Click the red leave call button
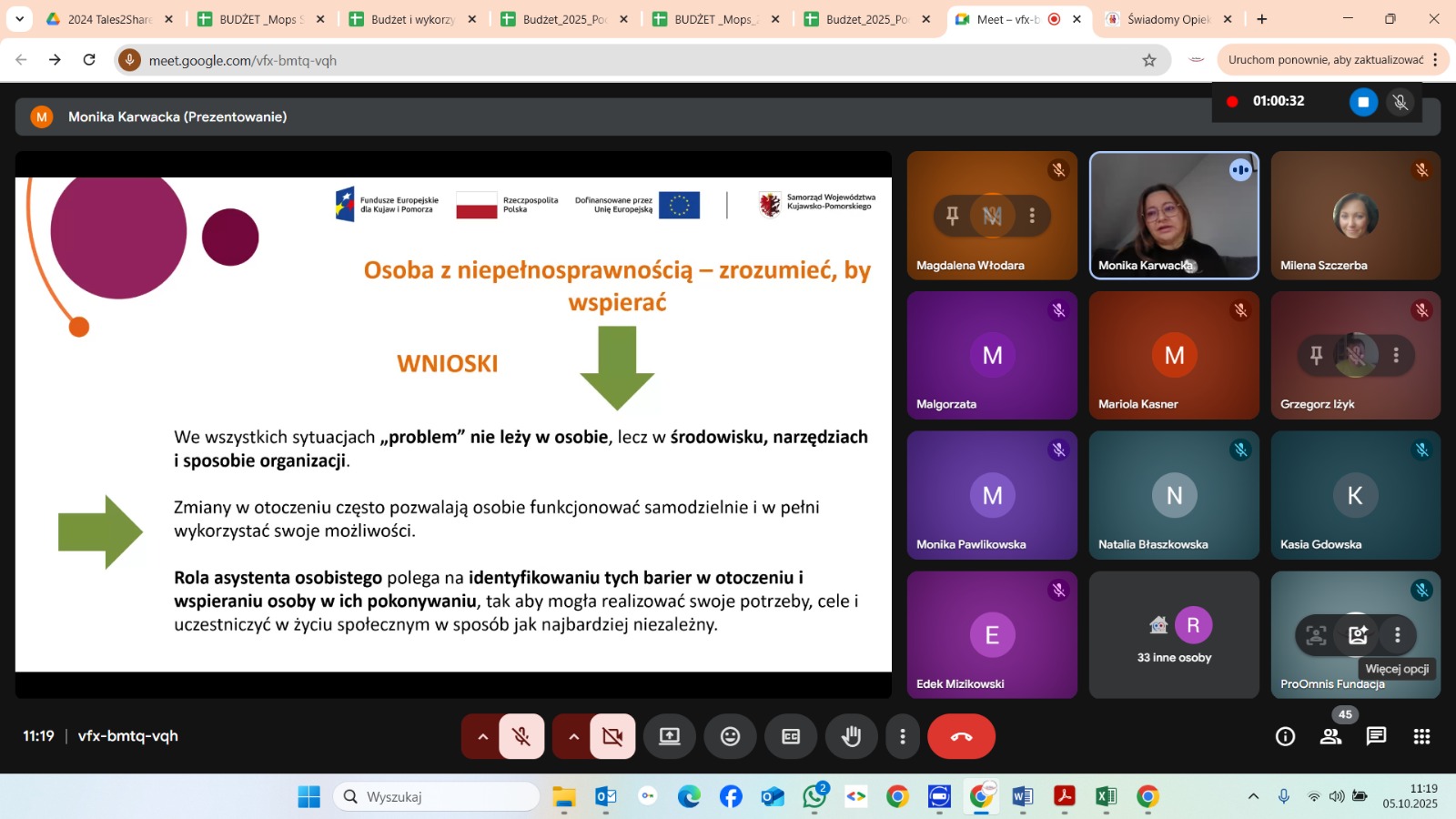 [961, 736]
